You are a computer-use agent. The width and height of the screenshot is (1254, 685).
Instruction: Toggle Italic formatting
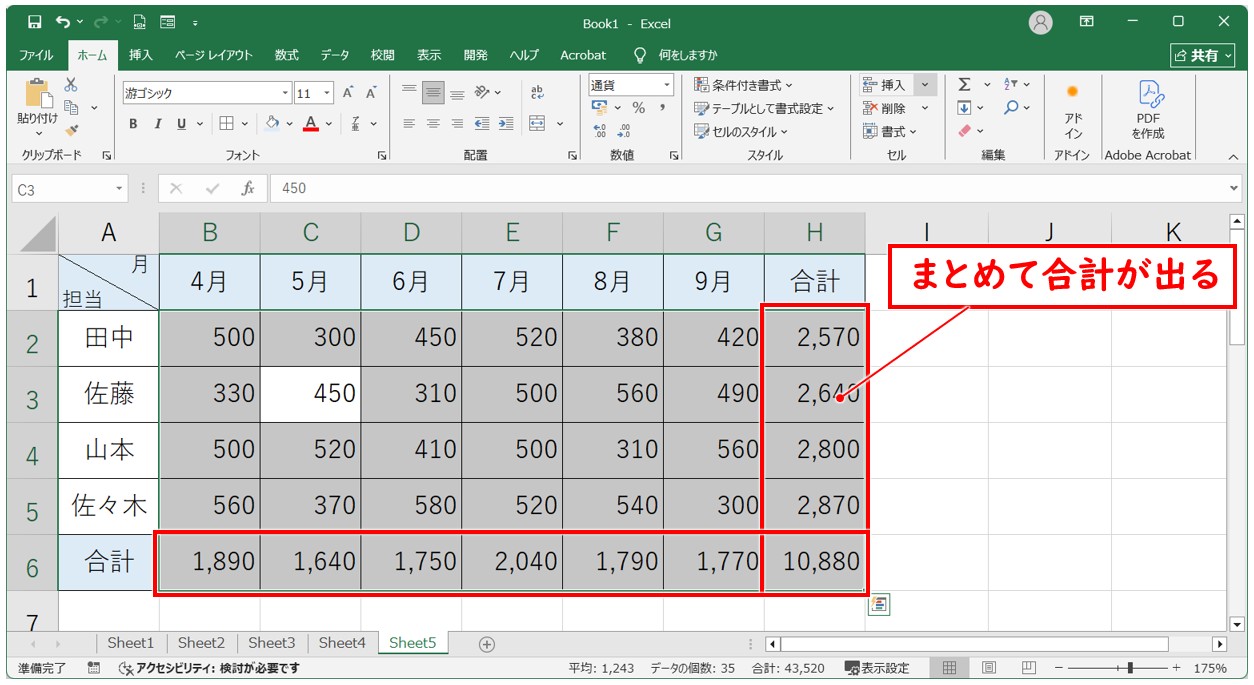click(x=157, y=124)
